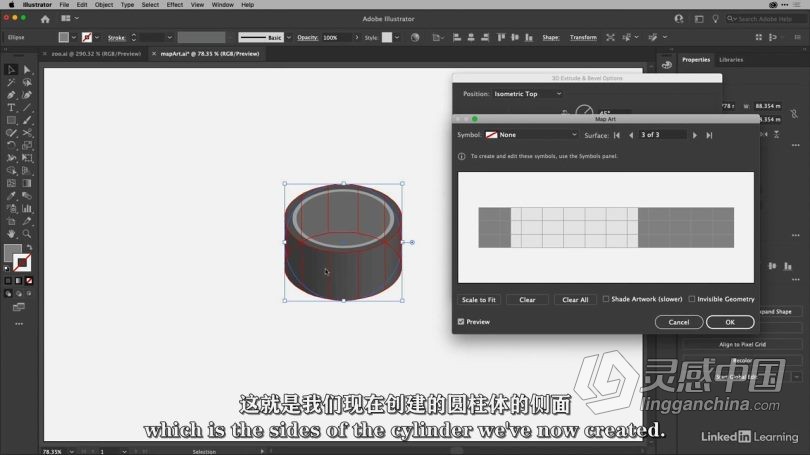Image resolution: width=810 pixels, height=455 pixels.
Task: Click the Style swatch in control bar
Action: 387,38
